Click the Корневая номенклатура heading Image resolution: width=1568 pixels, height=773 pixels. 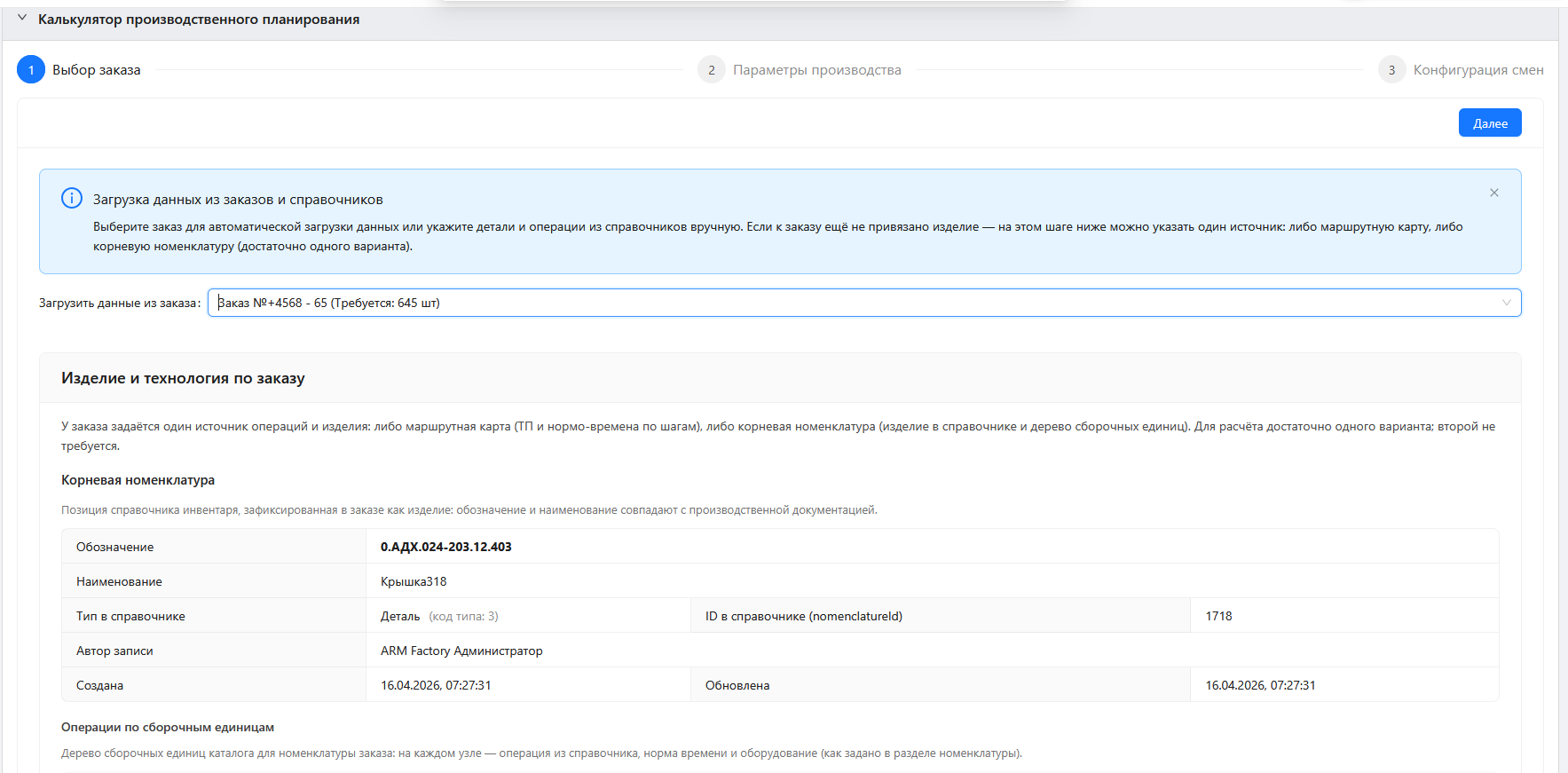coord(138,480)
